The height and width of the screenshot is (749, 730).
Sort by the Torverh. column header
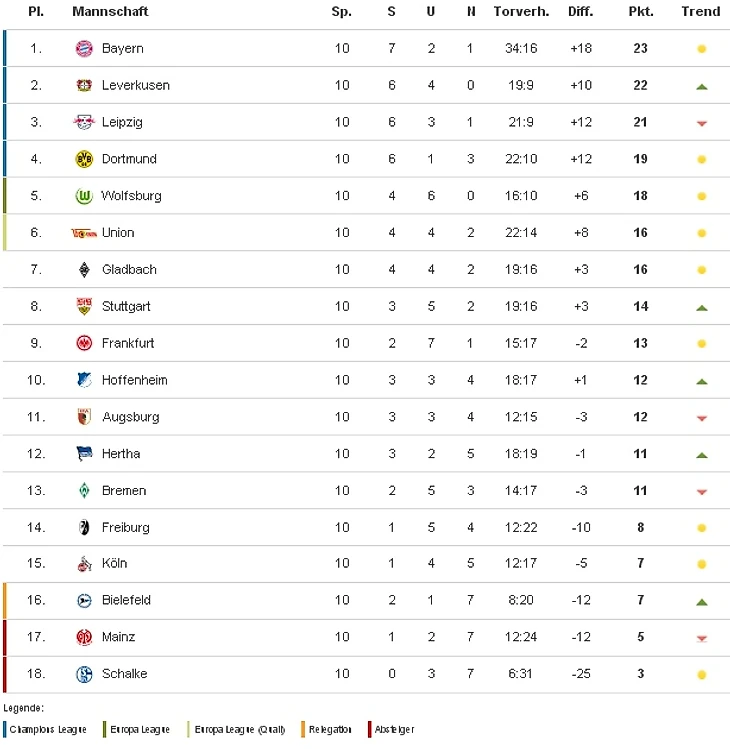click(521, 11)
